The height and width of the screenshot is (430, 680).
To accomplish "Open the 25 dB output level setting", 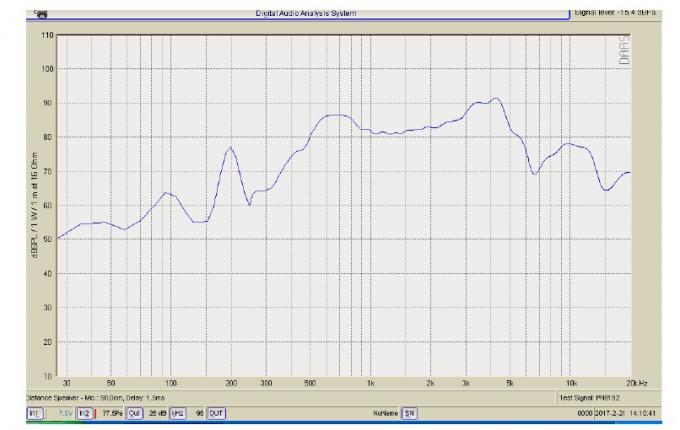I will point(157,411).
